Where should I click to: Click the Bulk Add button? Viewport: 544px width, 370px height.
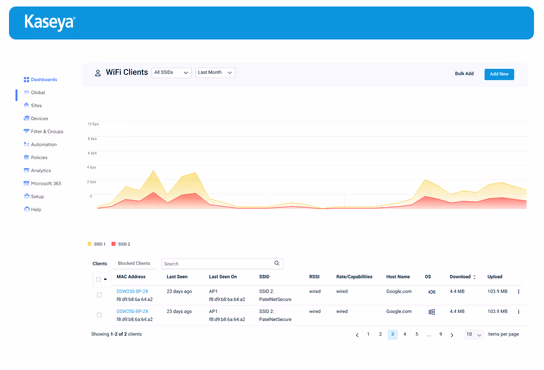(464, 74)
